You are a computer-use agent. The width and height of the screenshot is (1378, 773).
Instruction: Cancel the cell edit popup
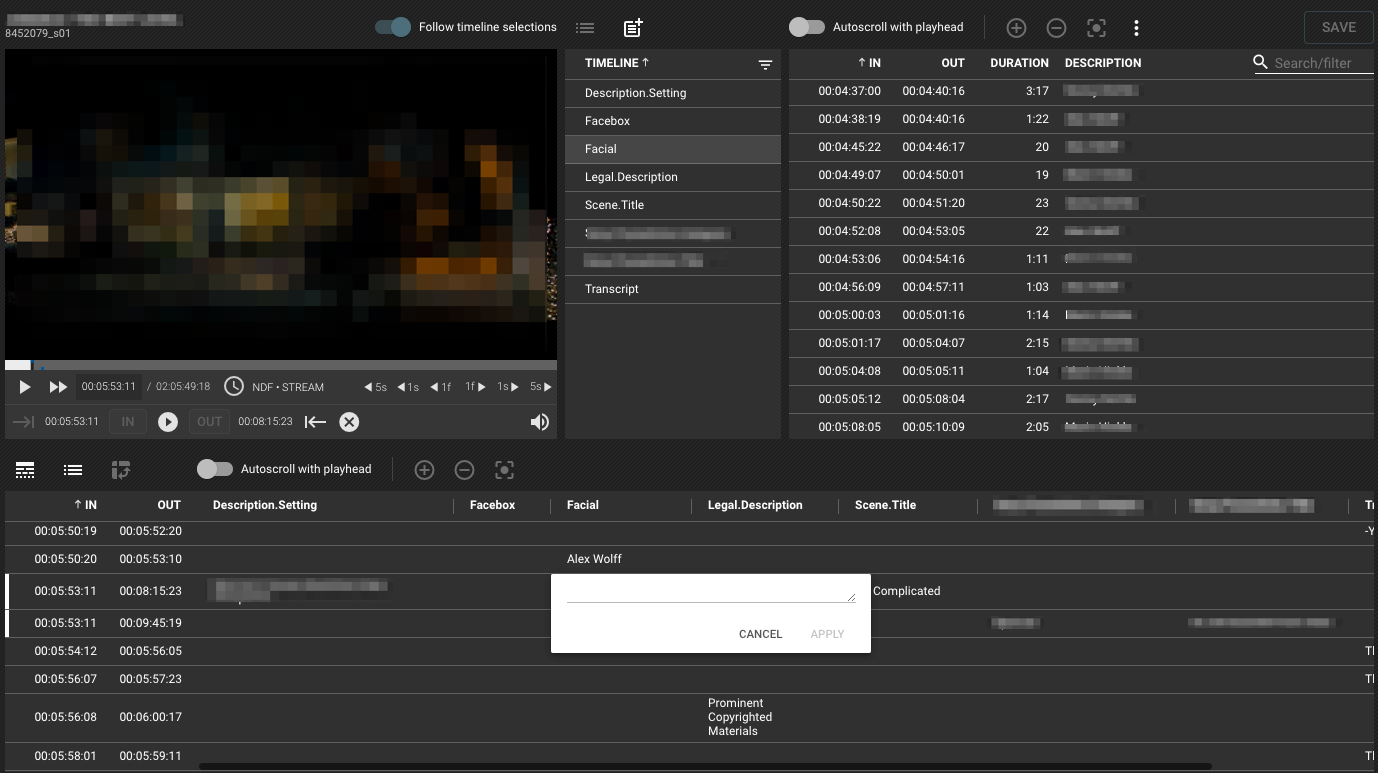760,634
